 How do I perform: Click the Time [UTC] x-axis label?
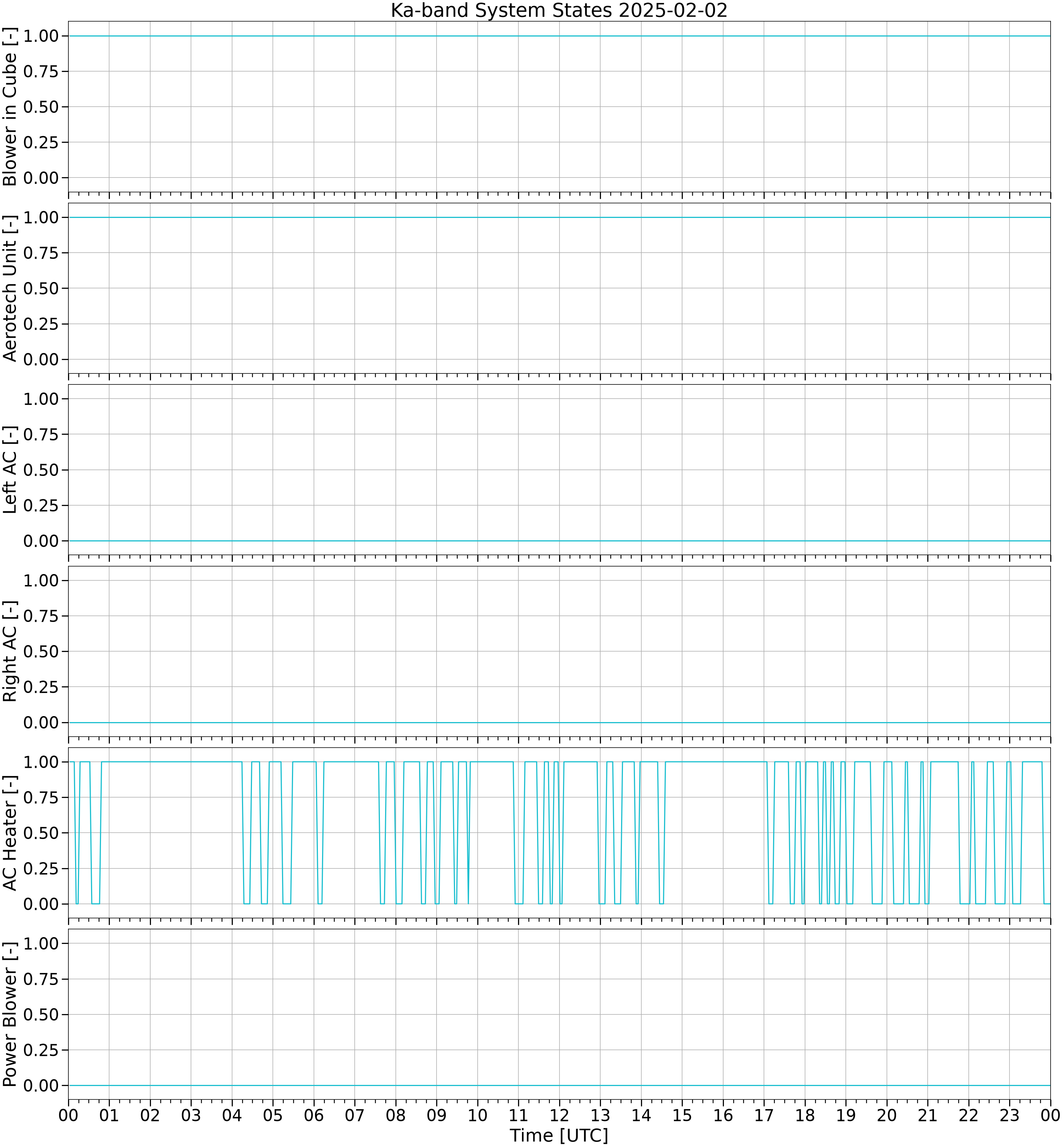pos(559,1135)
